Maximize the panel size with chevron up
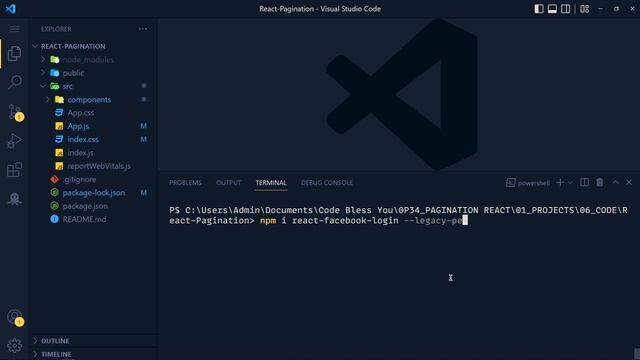640x360 pixels. 615,182
